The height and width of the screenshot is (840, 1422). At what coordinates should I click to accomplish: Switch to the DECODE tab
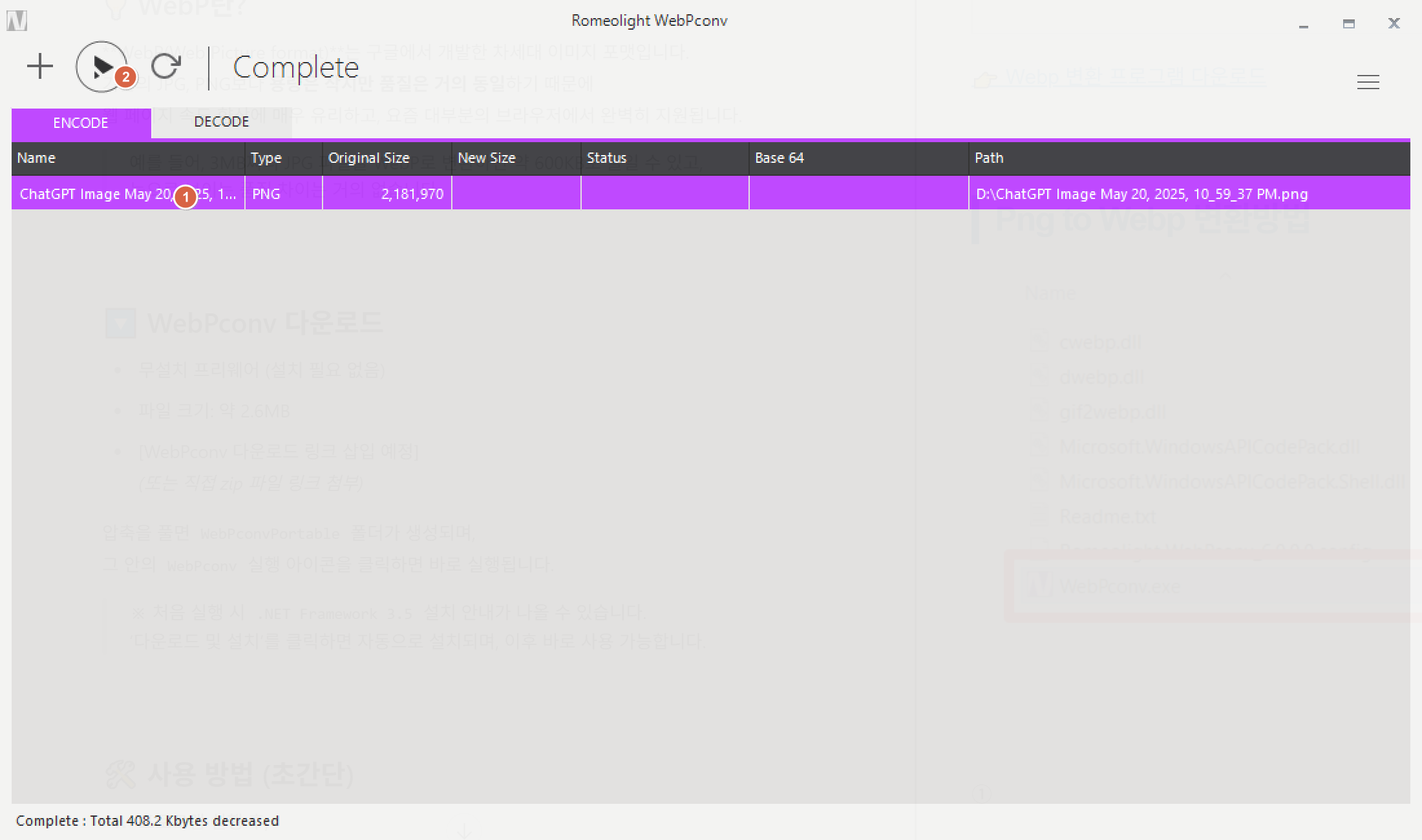coord(221,122)
